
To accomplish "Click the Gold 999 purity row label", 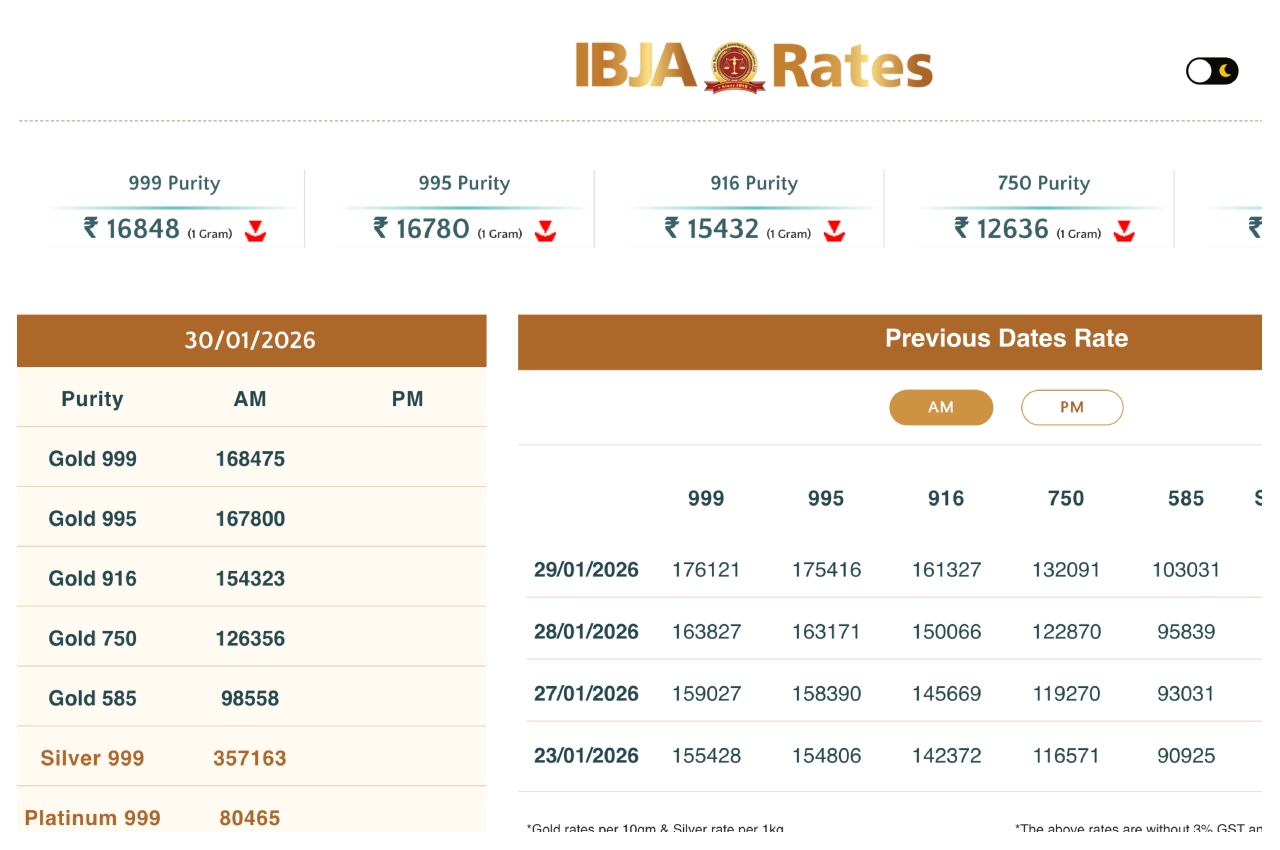I will coord(93,459).
